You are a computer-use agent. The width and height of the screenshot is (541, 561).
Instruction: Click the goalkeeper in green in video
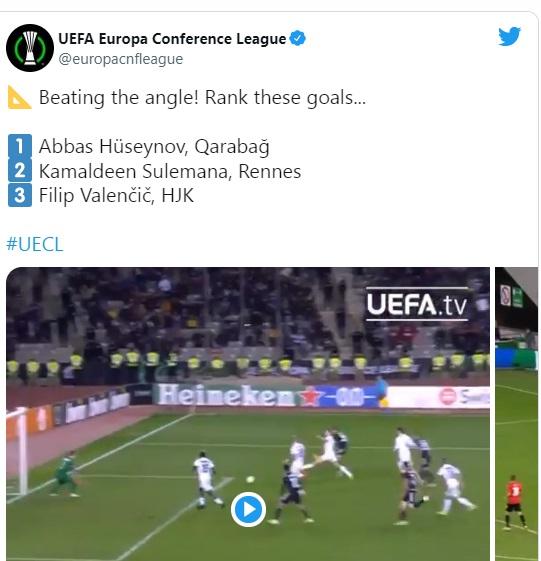(67, 474)
